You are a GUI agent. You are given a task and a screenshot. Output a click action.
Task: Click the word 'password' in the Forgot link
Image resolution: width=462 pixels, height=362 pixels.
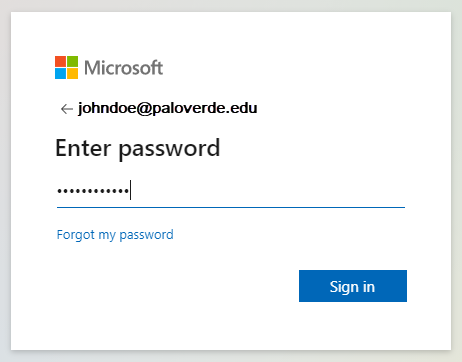(146, 235)
